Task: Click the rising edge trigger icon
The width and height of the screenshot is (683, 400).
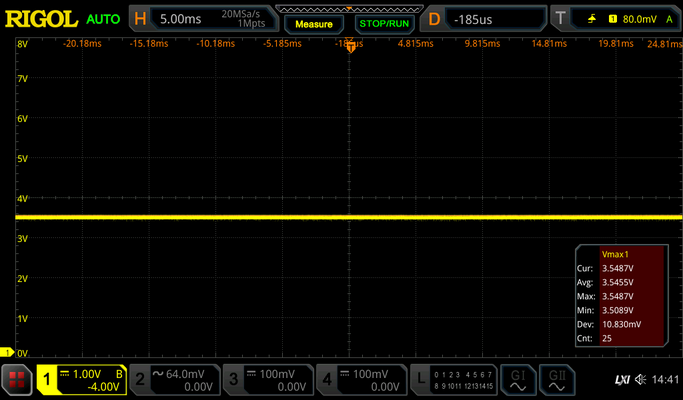Action: tap(592, 19)
